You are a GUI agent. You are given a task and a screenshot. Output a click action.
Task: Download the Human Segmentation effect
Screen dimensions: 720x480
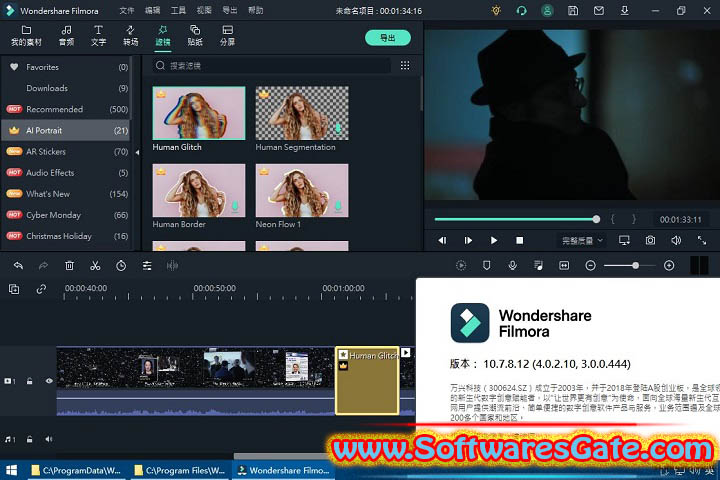pyautogui.click(x=338, y=129)
